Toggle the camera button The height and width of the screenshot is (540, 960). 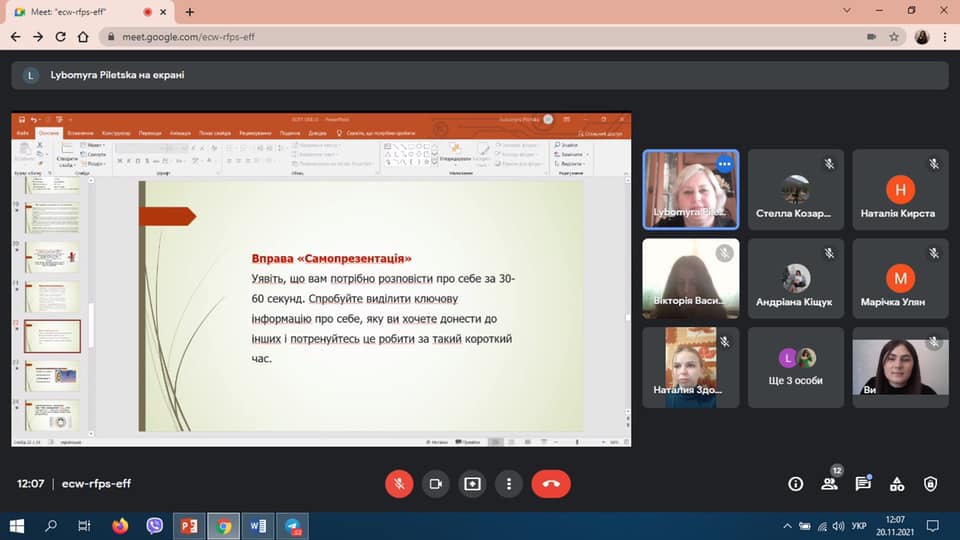[x=435, y=484]
